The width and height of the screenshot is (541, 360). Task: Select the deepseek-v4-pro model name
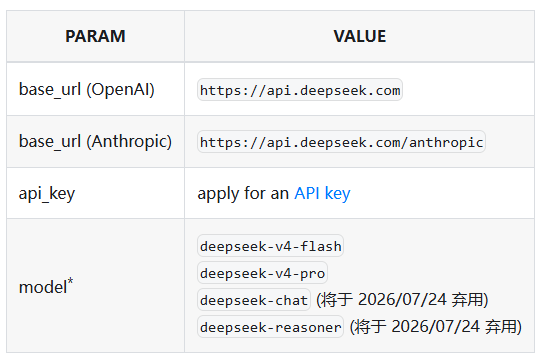click(262, 273)
